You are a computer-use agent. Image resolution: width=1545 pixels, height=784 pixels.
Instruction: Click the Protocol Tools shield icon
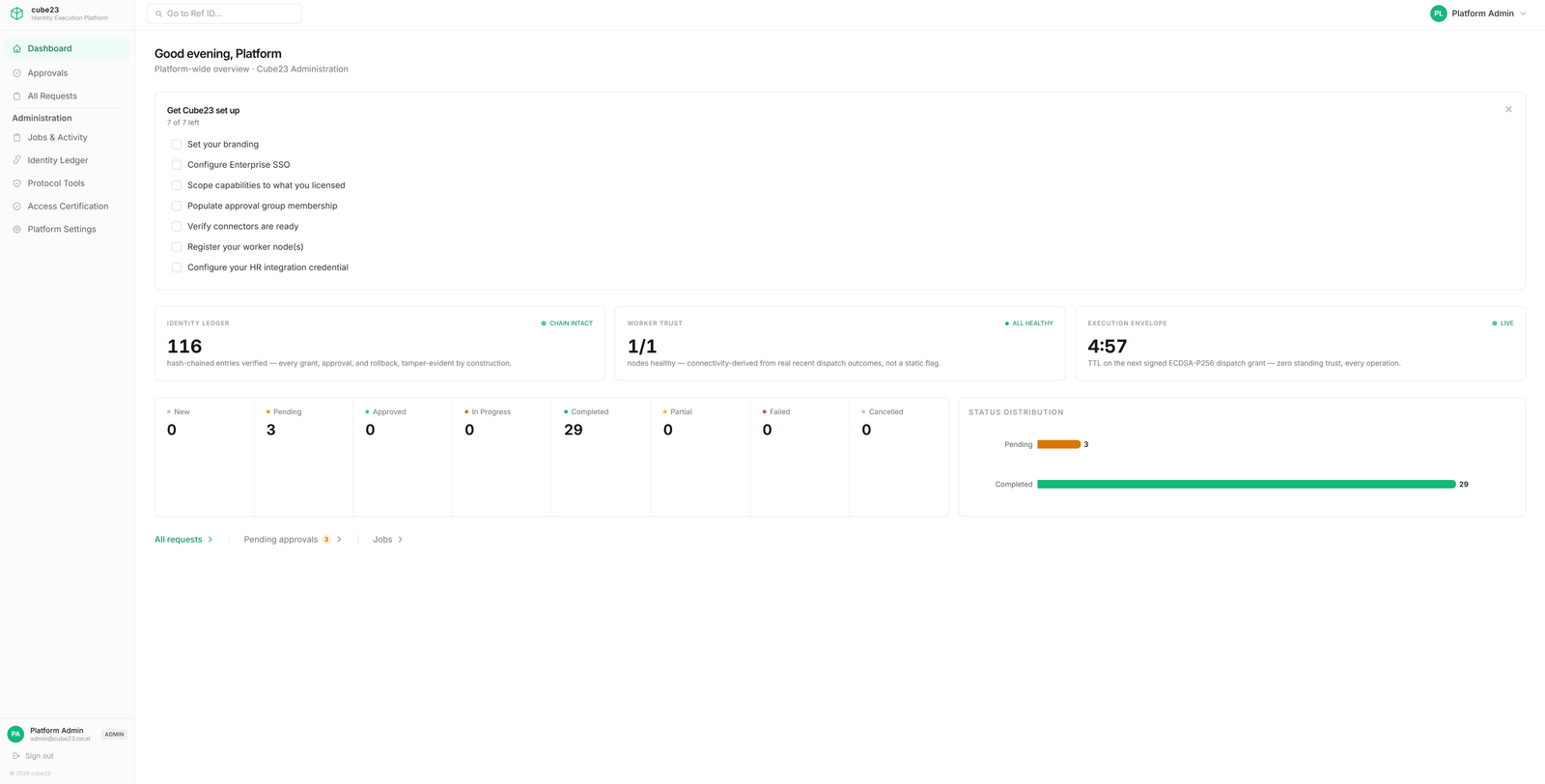16,183
